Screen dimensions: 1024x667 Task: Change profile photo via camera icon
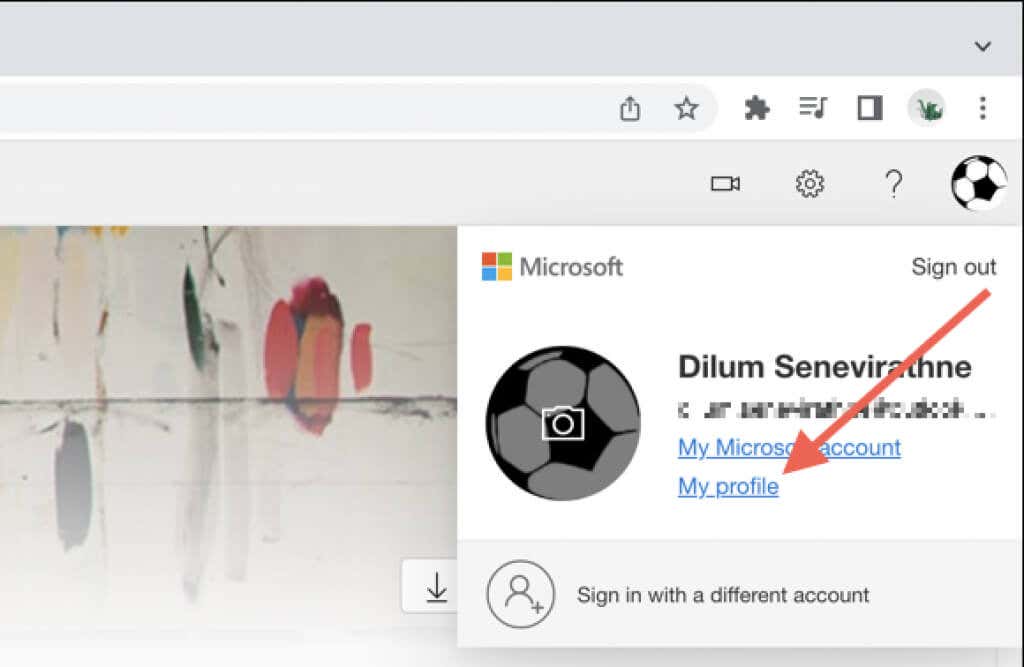563,423
